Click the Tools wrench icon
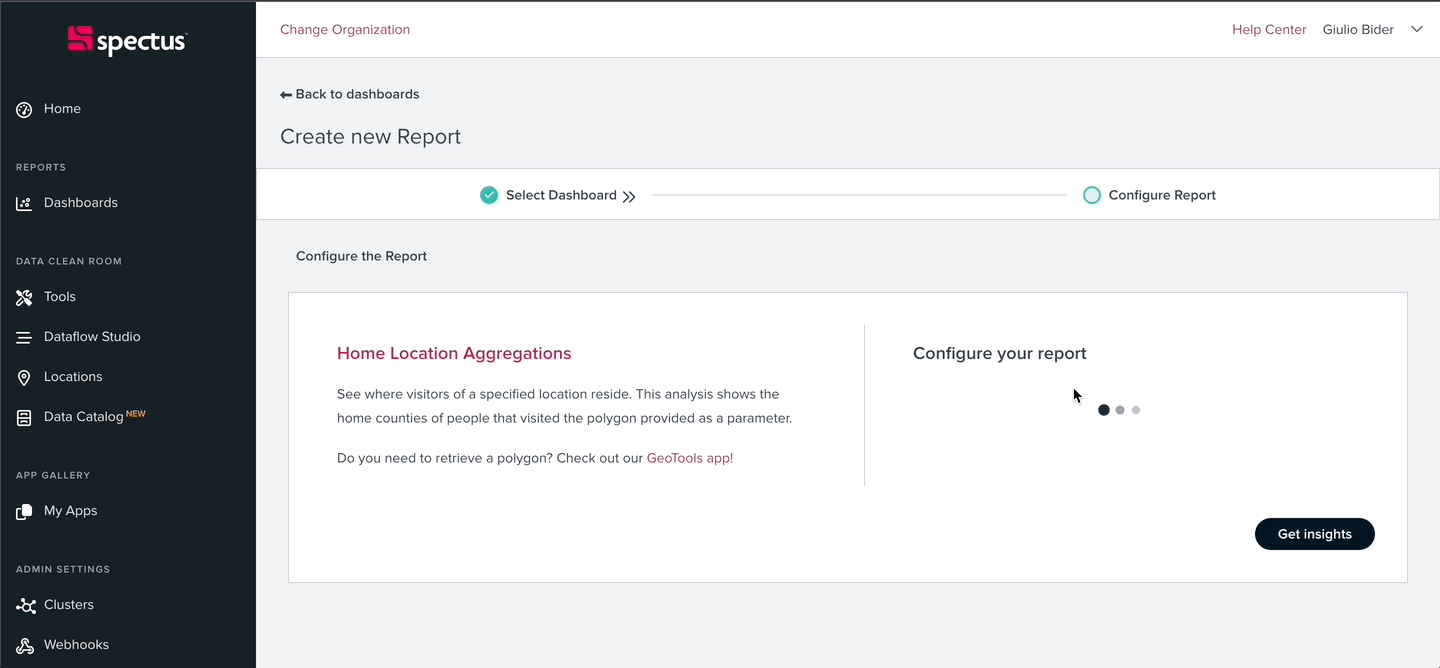This screenshot has width=1440, height=668. tap(24, 297)
